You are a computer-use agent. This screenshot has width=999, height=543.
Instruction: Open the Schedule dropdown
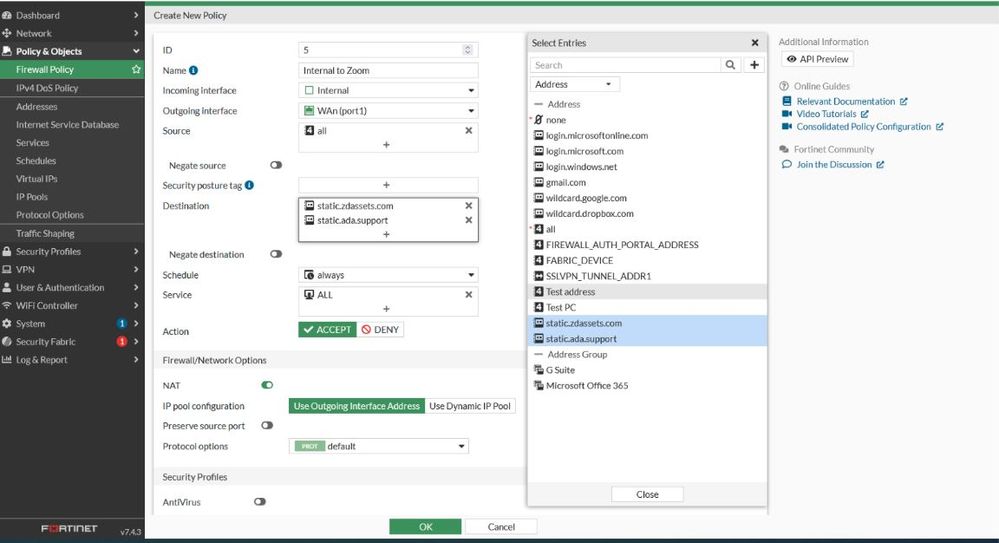388,275
